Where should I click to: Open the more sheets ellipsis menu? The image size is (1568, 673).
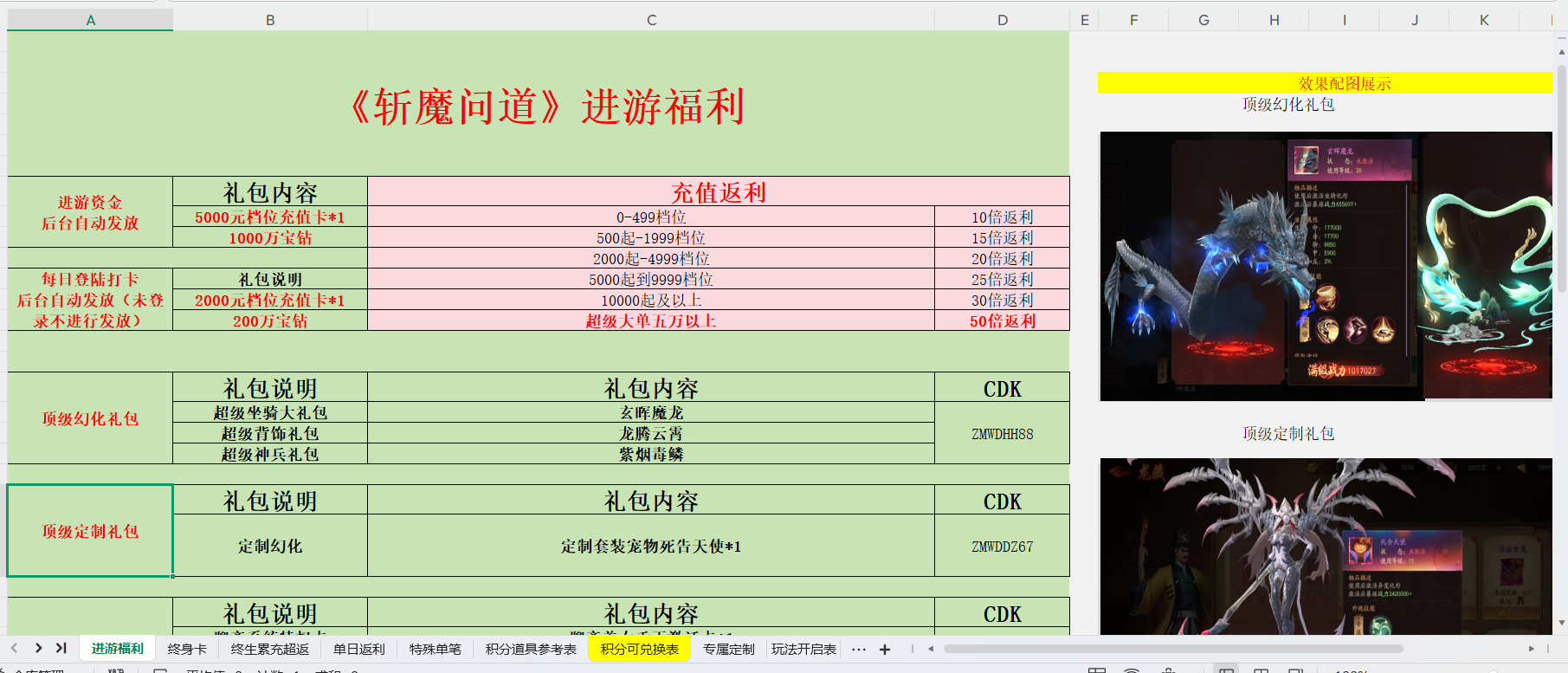pos(858,649)
